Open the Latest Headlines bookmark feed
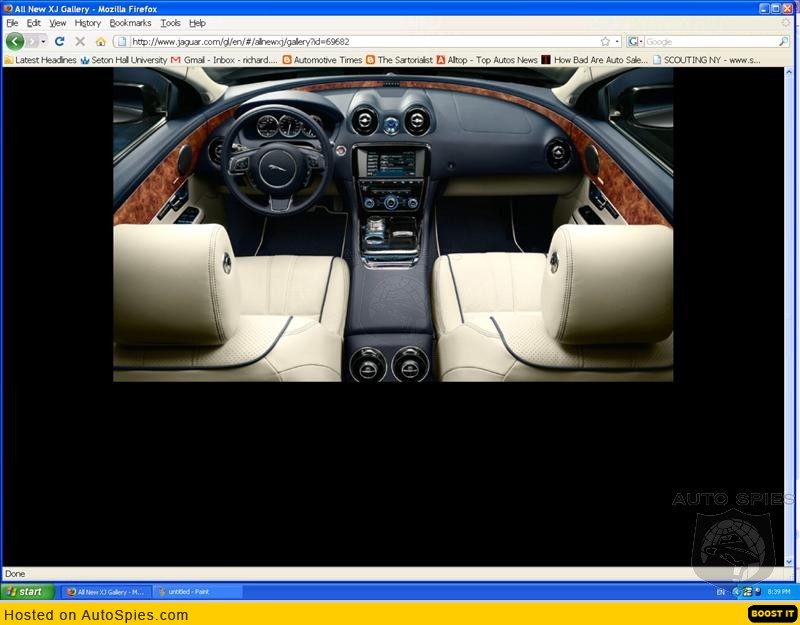The height and width of the screenshot is (625, 800). tap(40, 60)
